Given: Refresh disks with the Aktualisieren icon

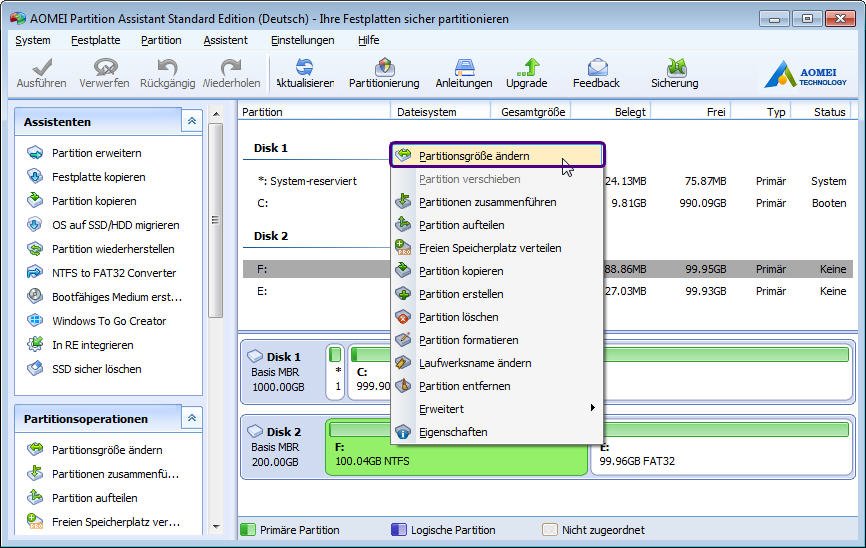Looking at the screenshot, I should [x=304, y=67].
